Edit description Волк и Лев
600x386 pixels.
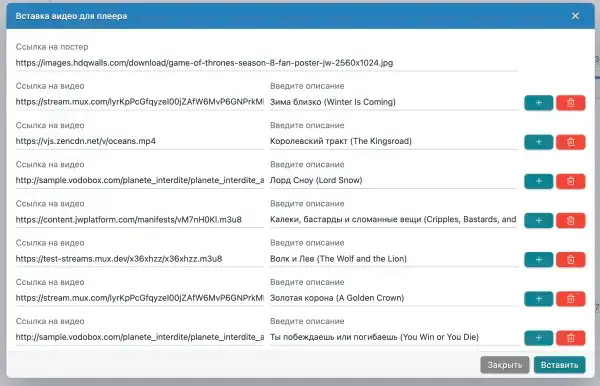click(x=394, y=259)
